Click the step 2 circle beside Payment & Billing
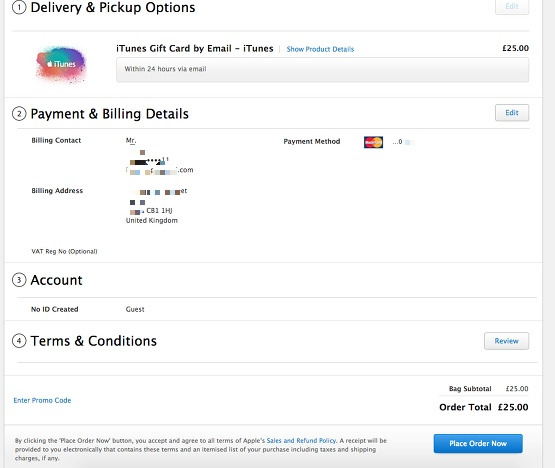Screen dimensions: 555x468 [x=19, y=114]
